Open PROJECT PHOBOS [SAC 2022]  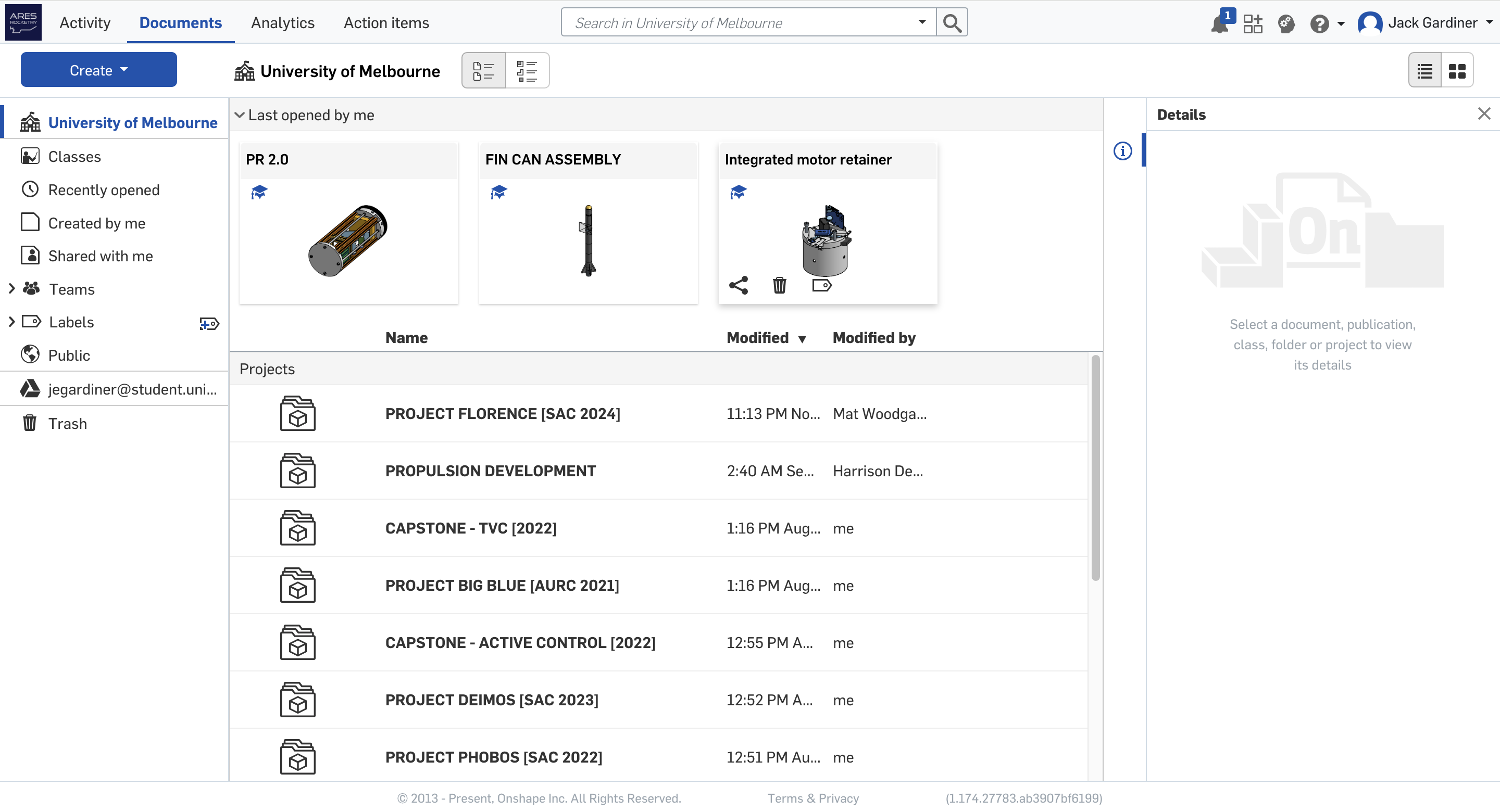[x=494, y=757]
